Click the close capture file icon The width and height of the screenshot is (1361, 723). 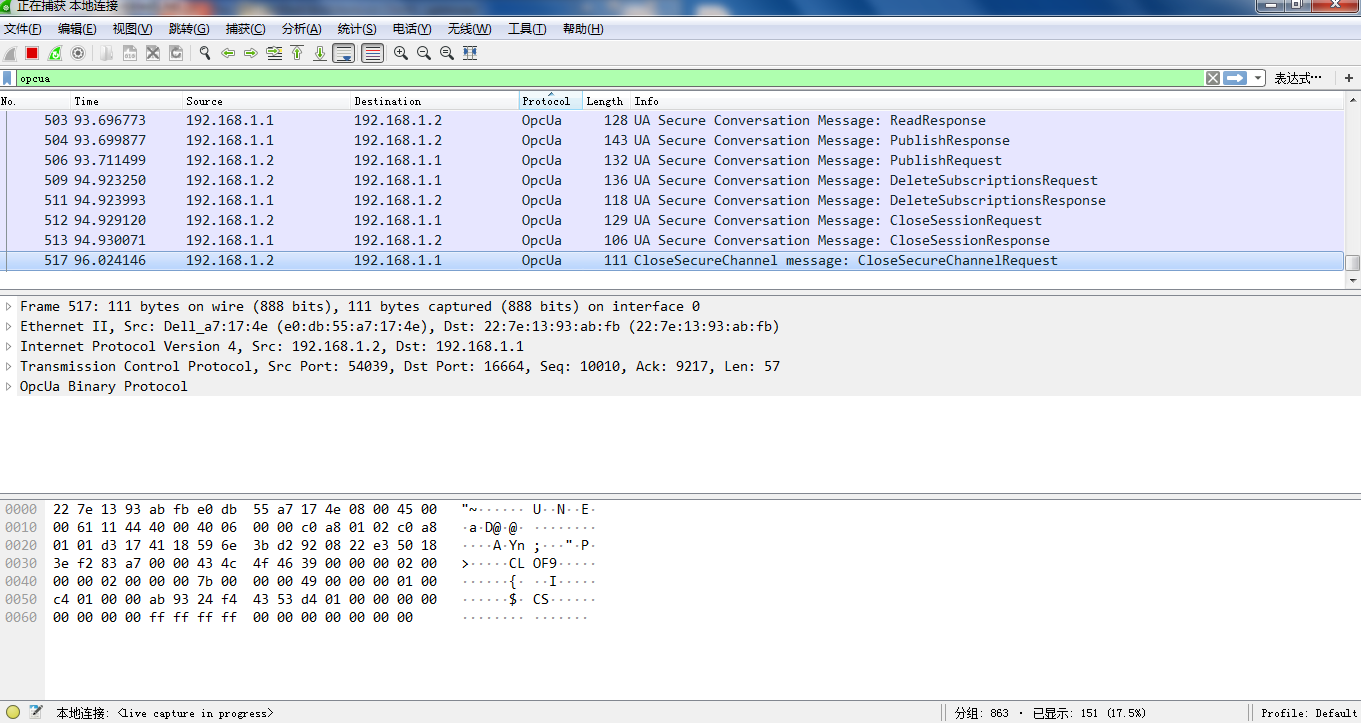click(x=153, y=53)
